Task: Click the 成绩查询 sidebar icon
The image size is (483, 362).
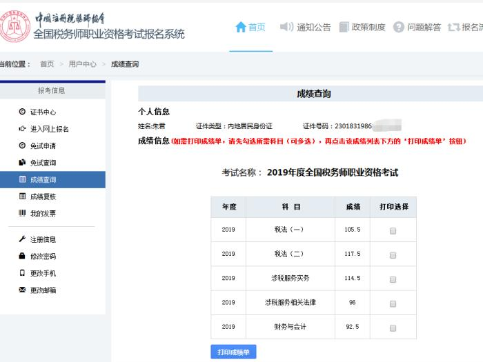Action: tap(22, 179)
